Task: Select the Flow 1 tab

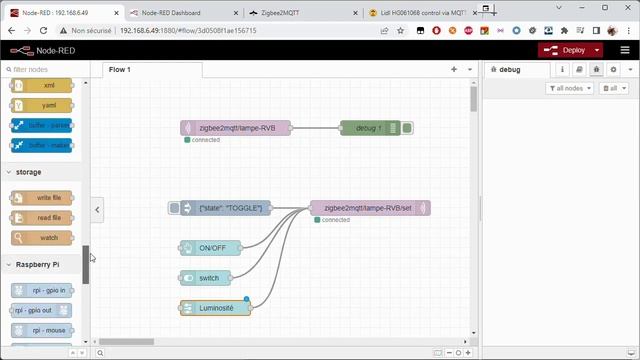Action: [x=152, y=69]
